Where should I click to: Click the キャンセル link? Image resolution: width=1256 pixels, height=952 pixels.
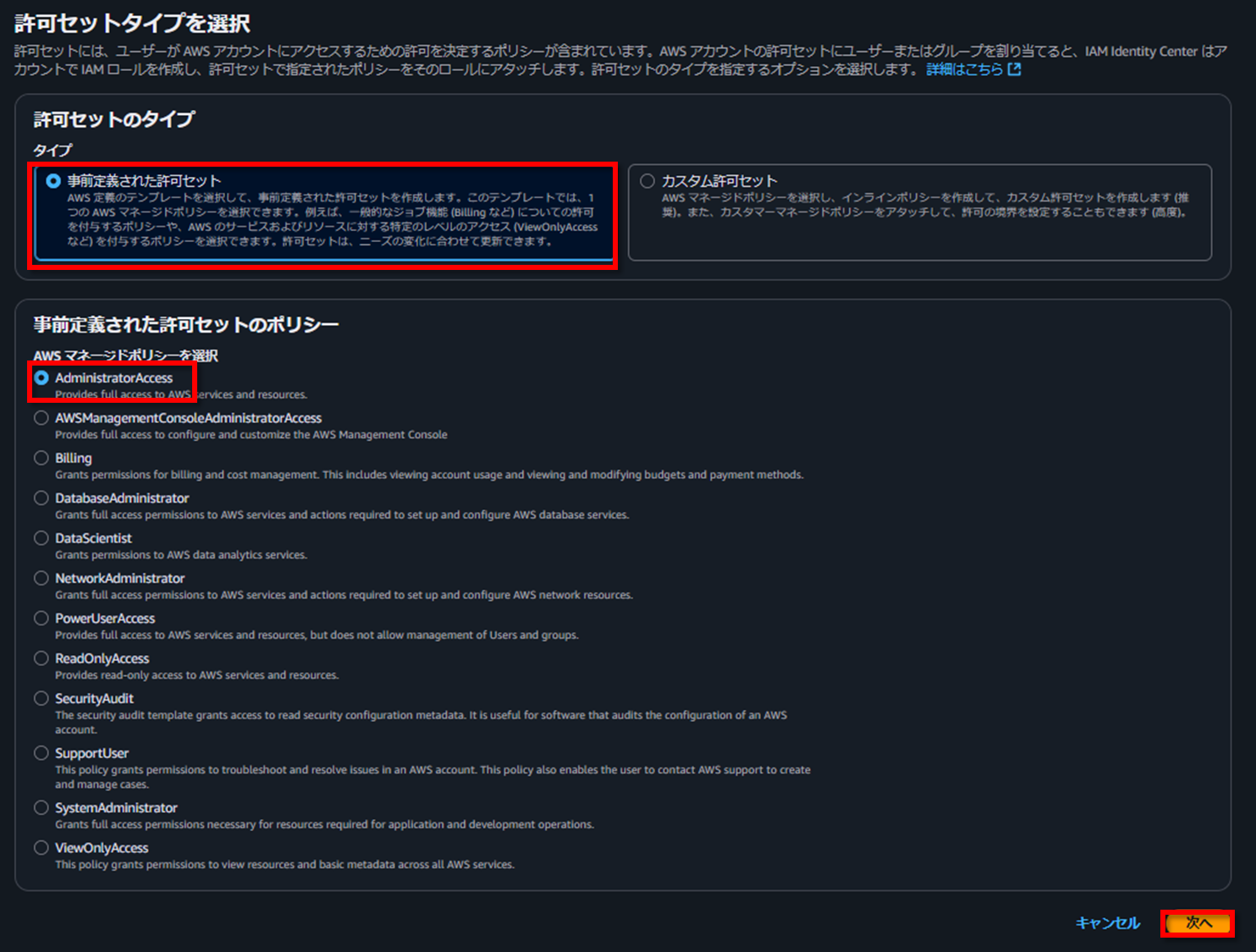pos(1108,923)
